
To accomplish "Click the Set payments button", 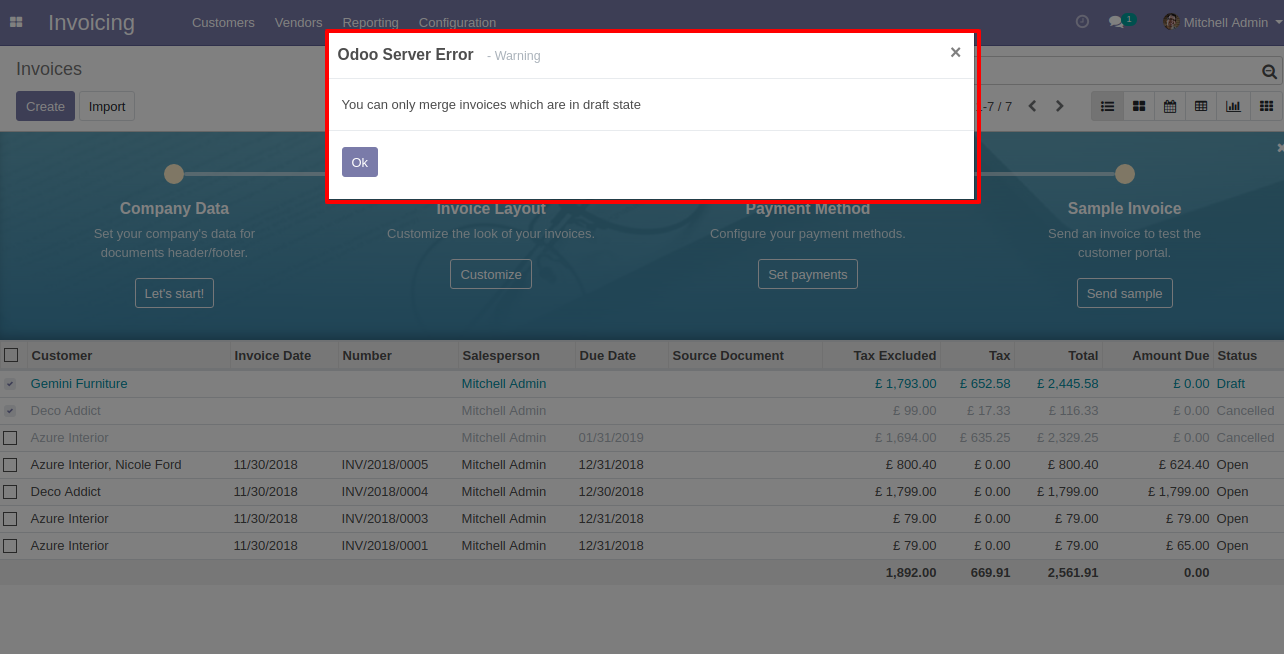I will pos(808,274).
